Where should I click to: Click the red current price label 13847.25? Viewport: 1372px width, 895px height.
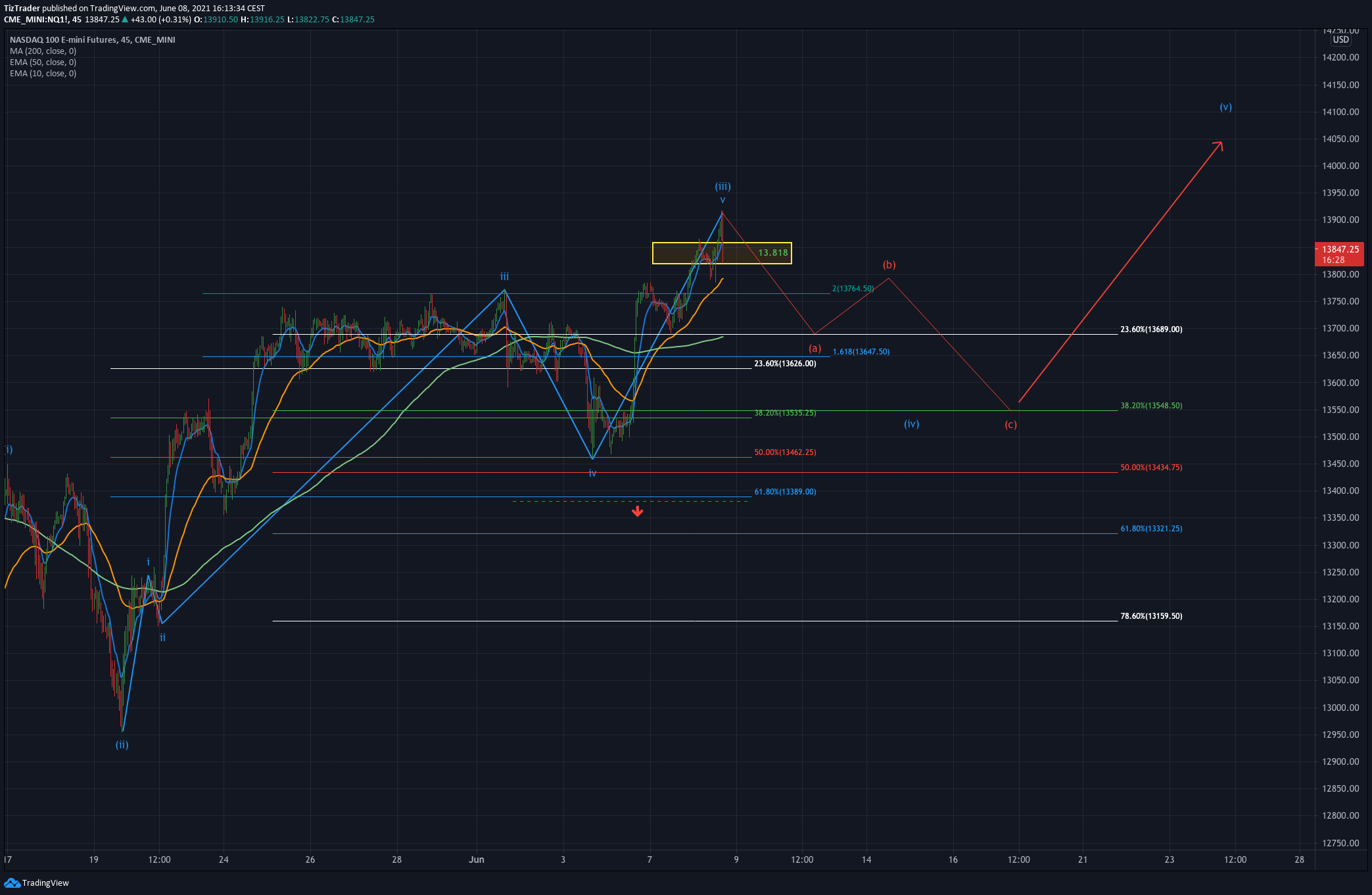coord(1340,249)
